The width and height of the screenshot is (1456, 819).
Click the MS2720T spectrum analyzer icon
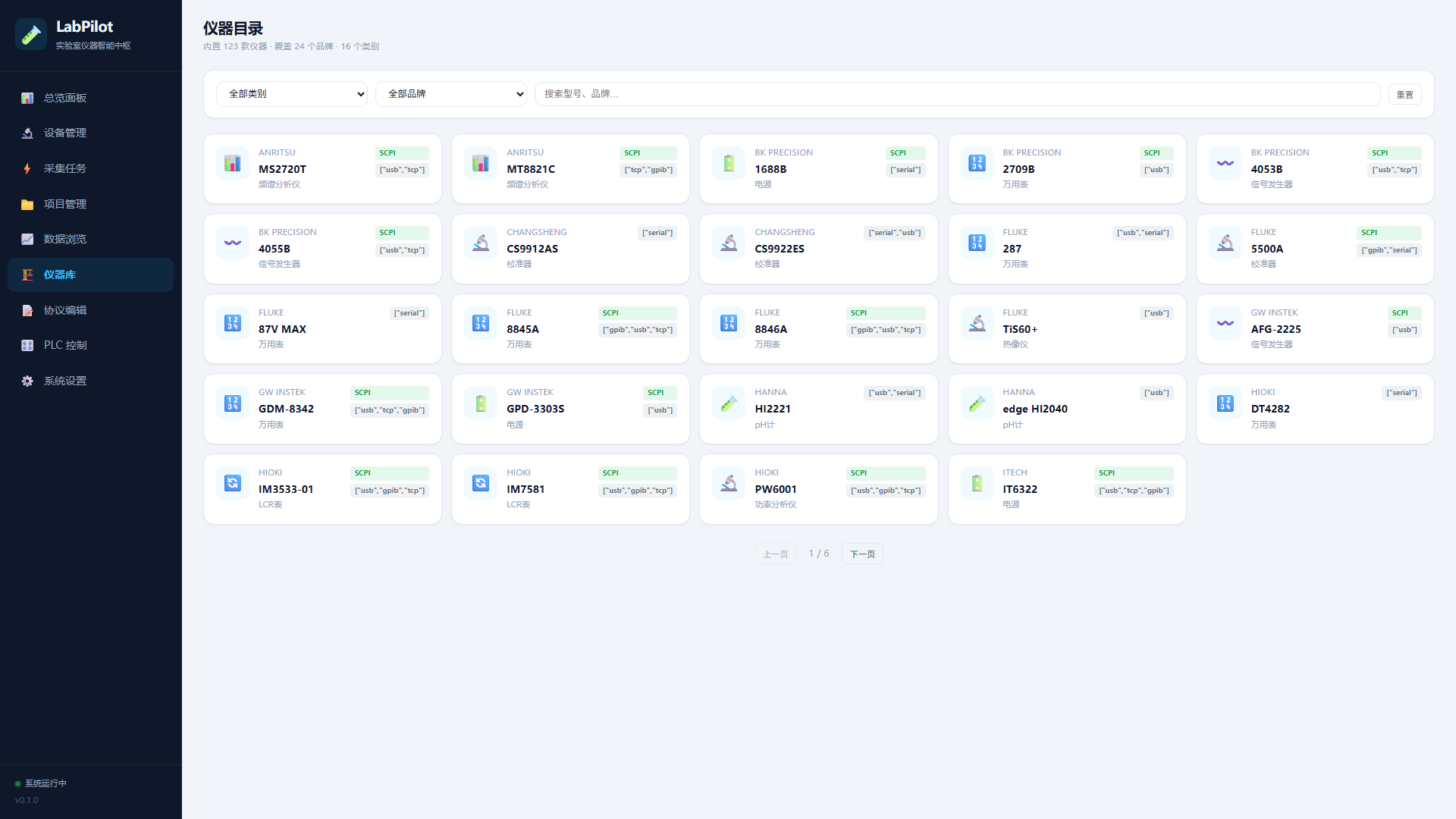pyautogui.click(x=233, y=163)
